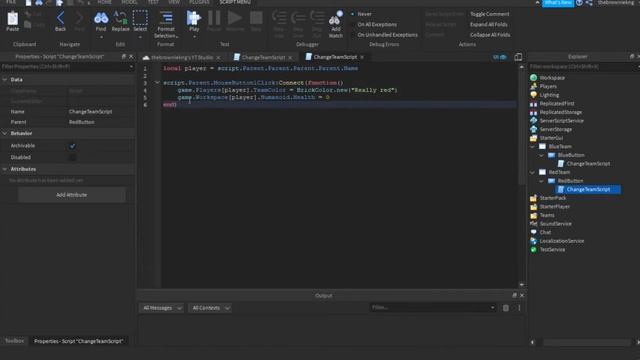Select ServerStorage in Explorer
The image size is (640, 360).
[x=556, y=129]
